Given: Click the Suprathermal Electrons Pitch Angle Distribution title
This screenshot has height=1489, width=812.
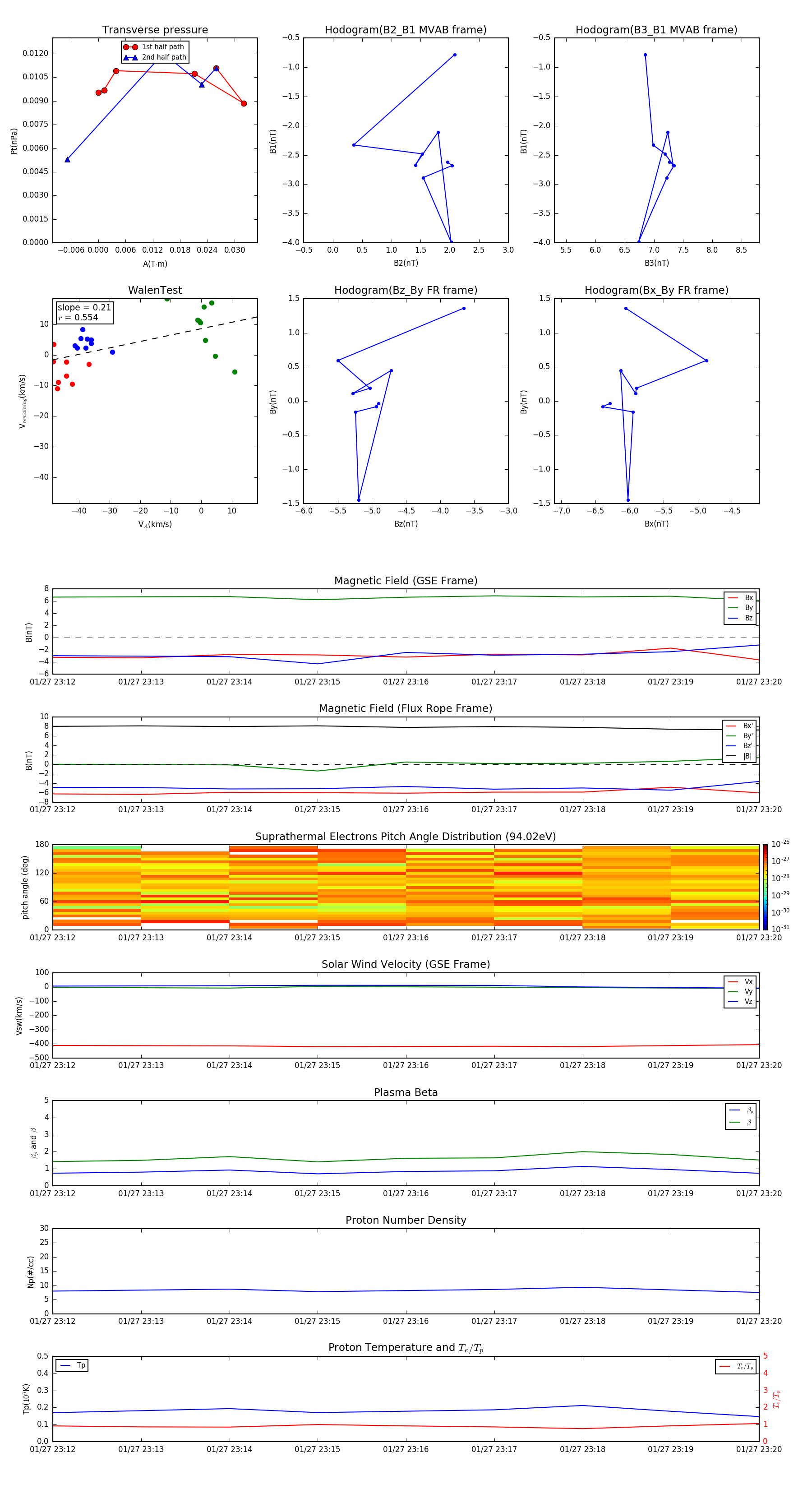Looking at the screenshot, I should tap(406, 837).
